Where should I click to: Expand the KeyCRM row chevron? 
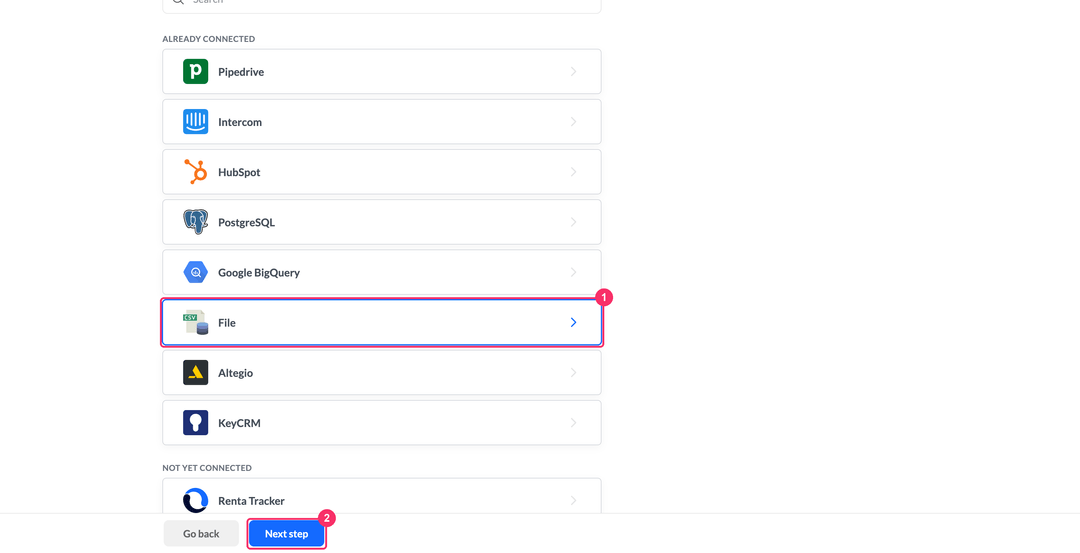(x=573, y=423)
